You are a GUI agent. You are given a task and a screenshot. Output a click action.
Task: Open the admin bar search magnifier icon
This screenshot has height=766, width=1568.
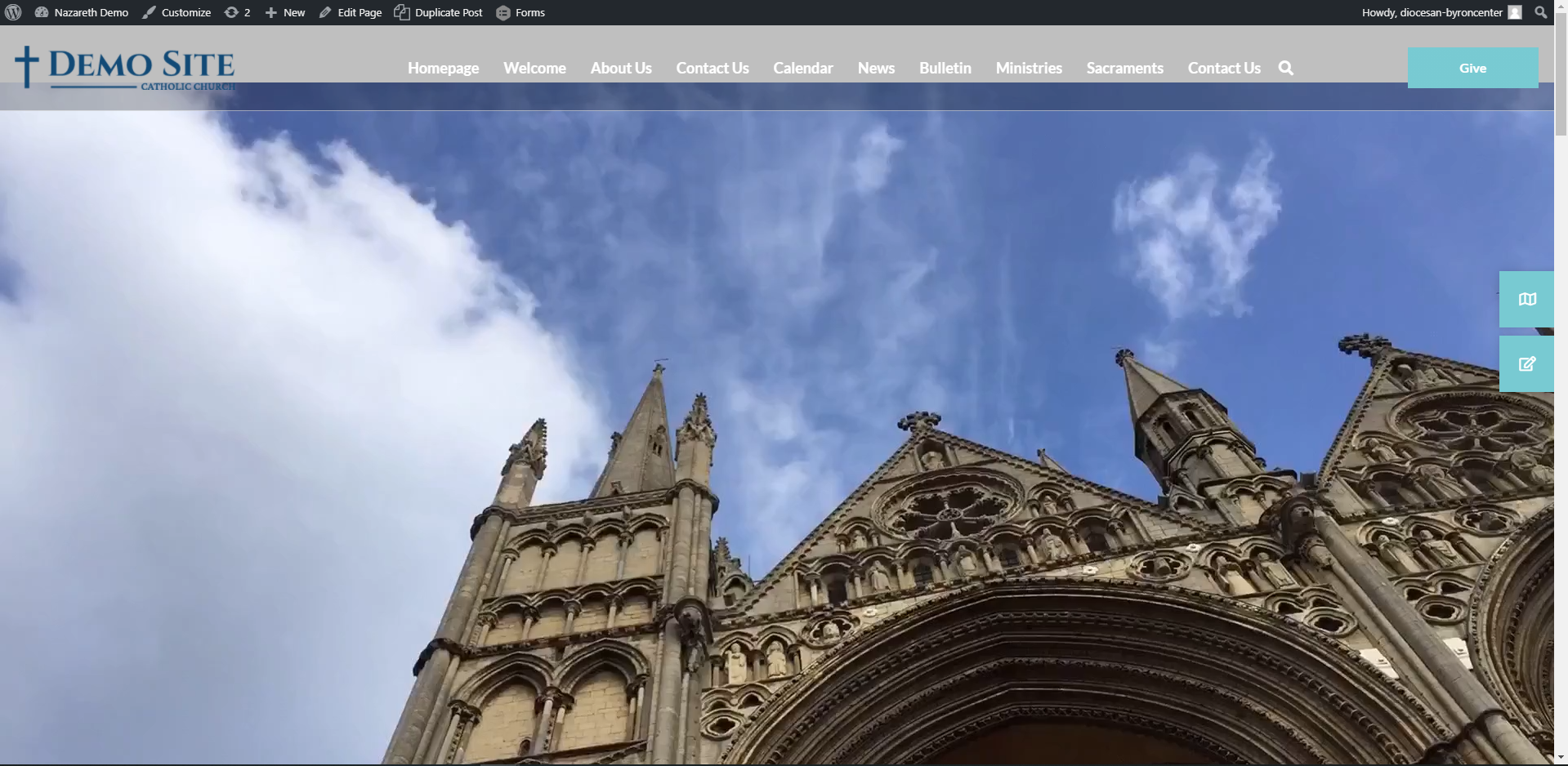point(1541,12)
